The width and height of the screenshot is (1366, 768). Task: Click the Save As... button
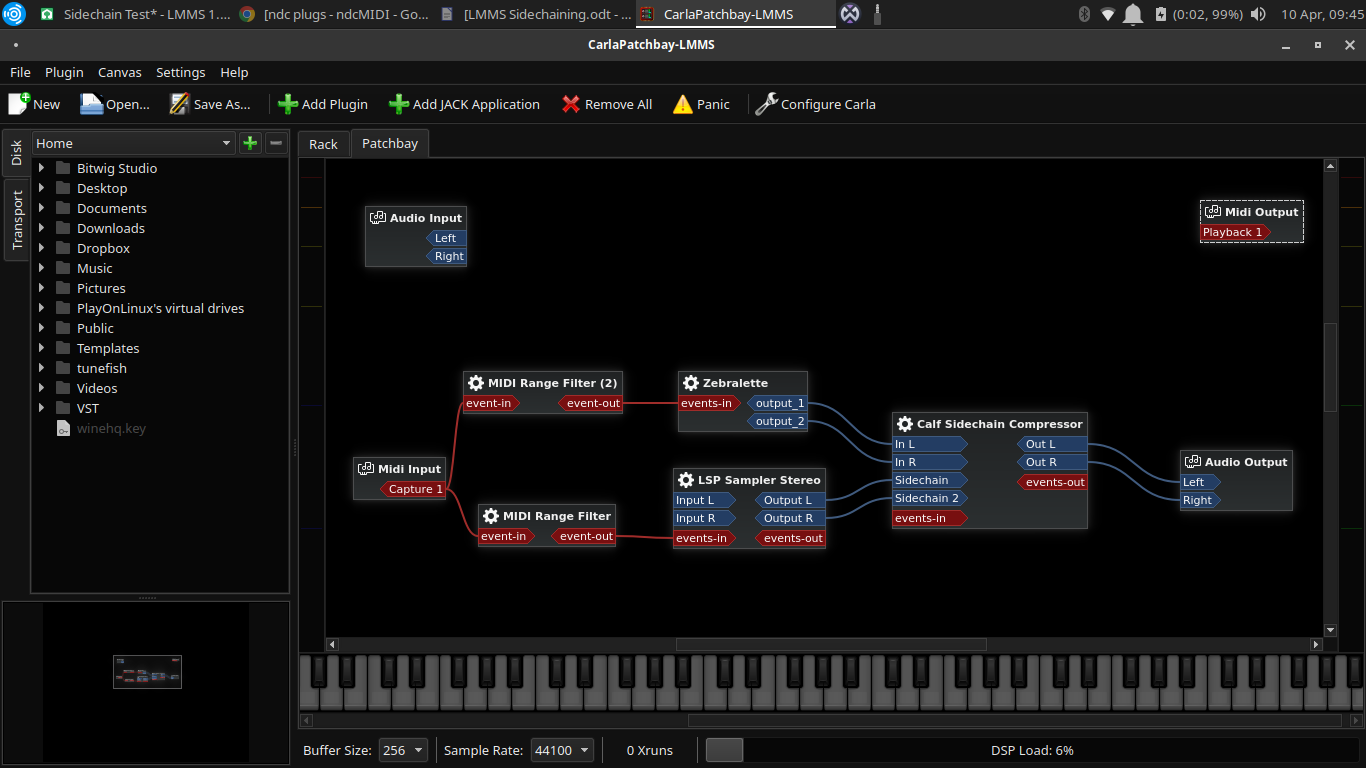click(210, 104)
